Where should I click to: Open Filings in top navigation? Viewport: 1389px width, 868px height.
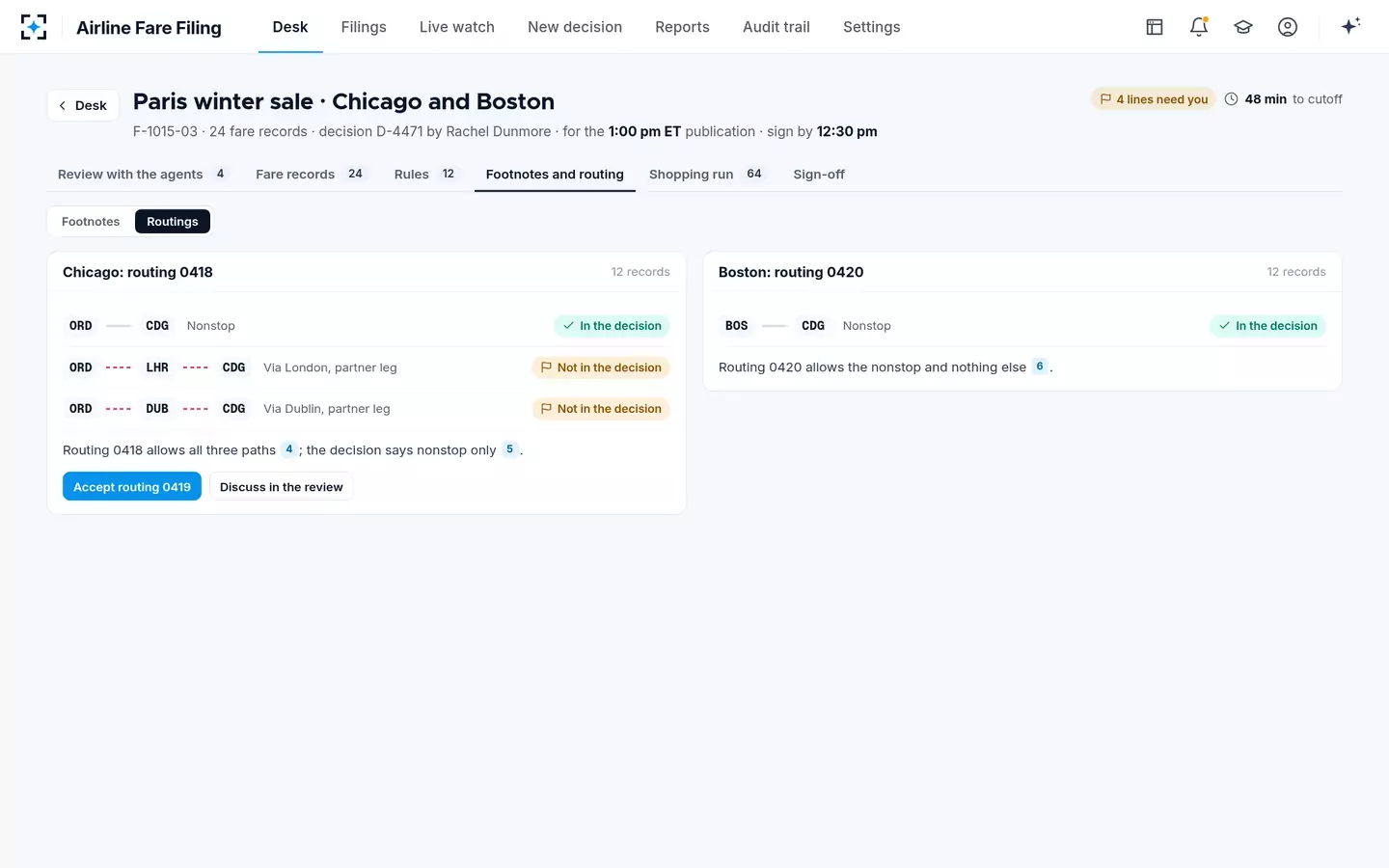pos(364,27)
